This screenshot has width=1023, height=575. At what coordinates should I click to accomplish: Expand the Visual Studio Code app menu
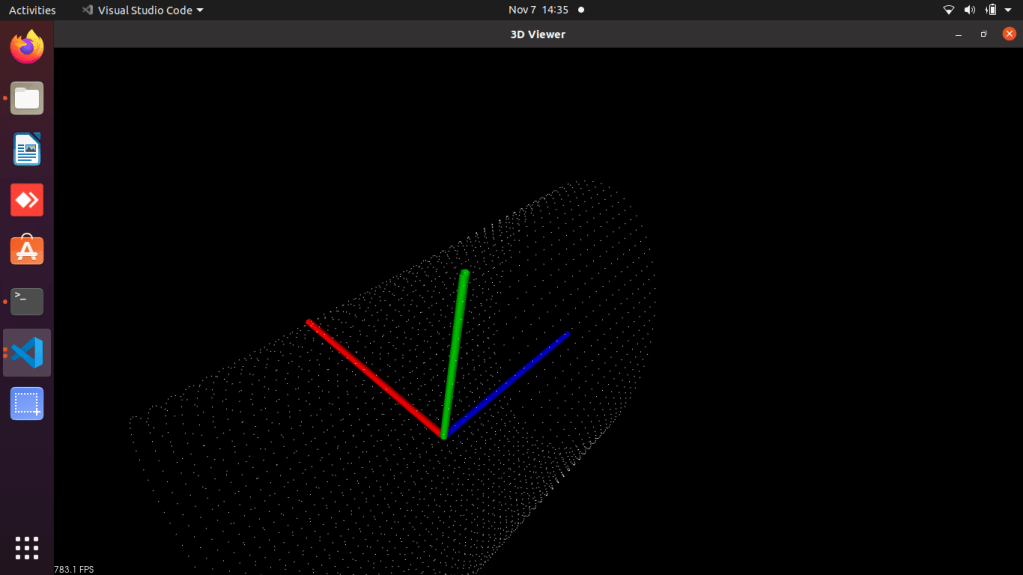pos(143,10)
